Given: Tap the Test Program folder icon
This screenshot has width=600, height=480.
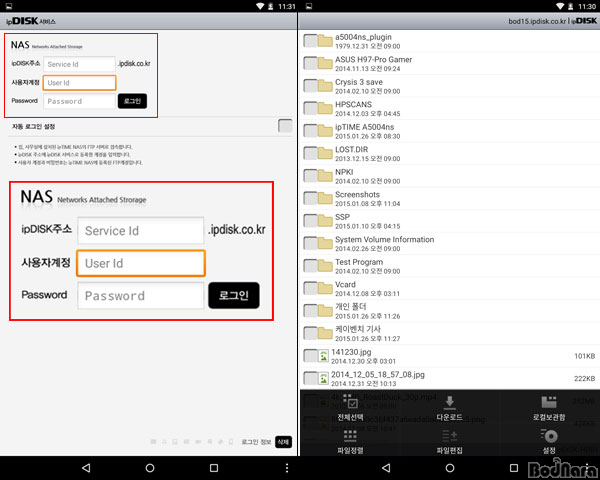Looking at the screenshot, I should click(325, 266).
